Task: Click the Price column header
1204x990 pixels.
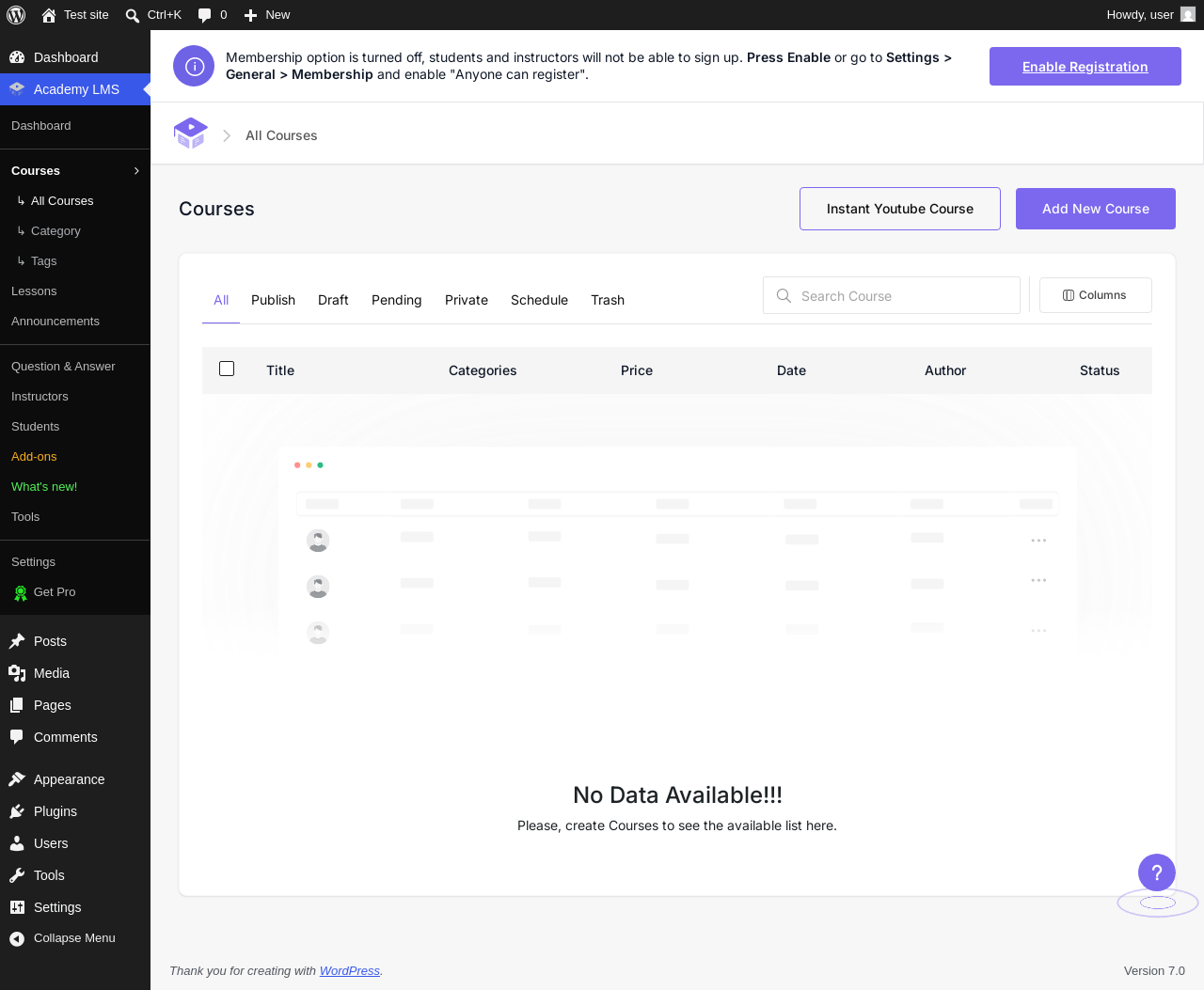Action: 637,370
